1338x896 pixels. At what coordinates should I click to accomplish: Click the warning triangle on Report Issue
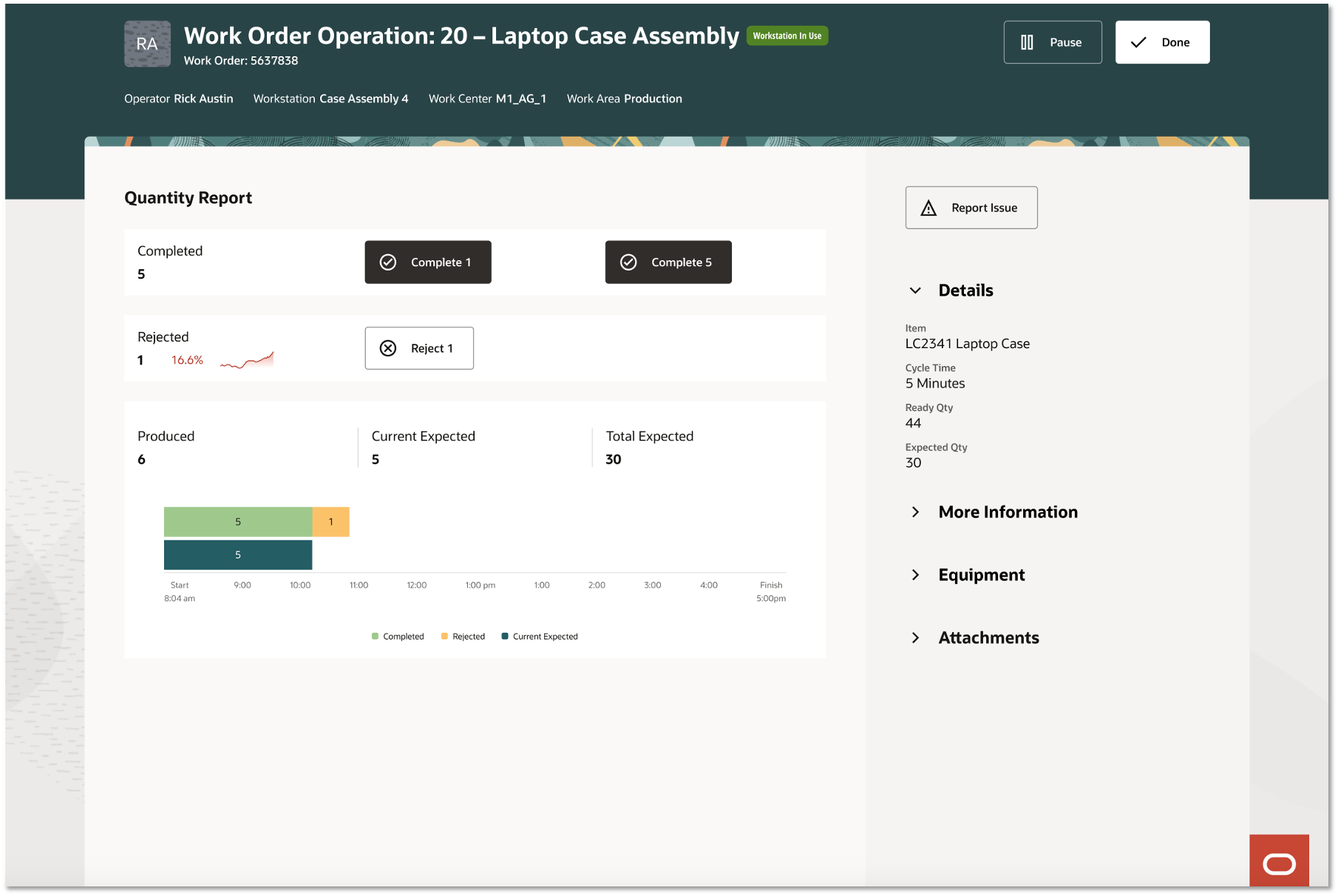928,208
